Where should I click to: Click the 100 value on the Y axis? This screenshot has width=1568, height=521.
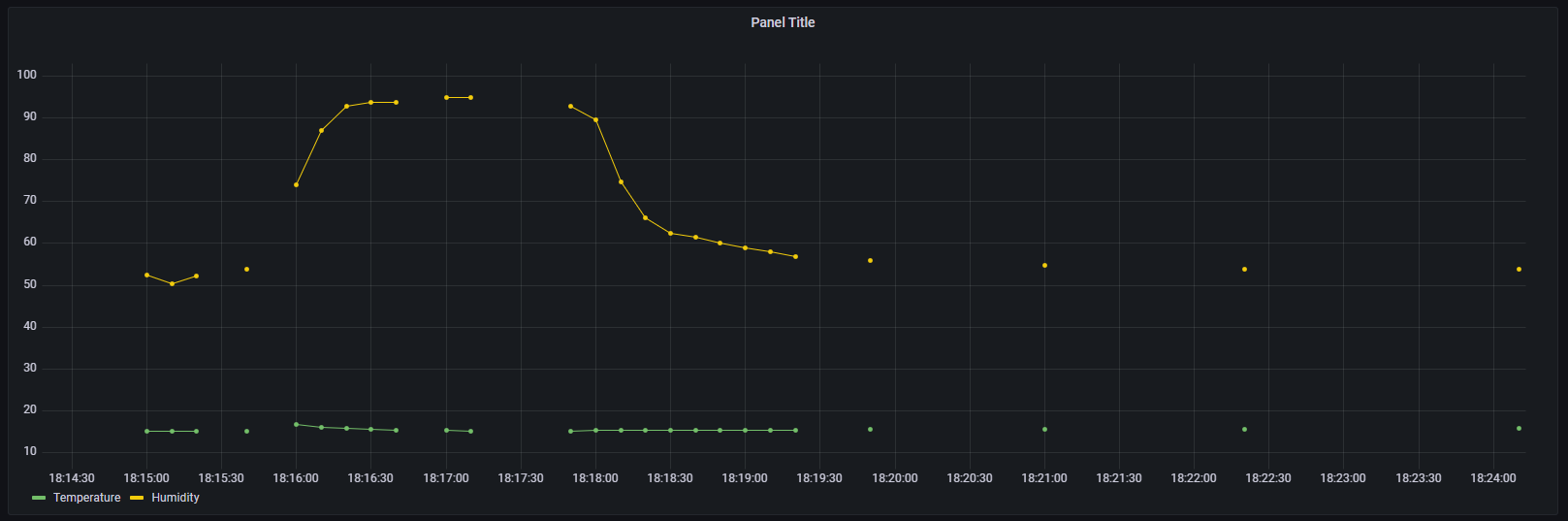[x=27, y=75]
